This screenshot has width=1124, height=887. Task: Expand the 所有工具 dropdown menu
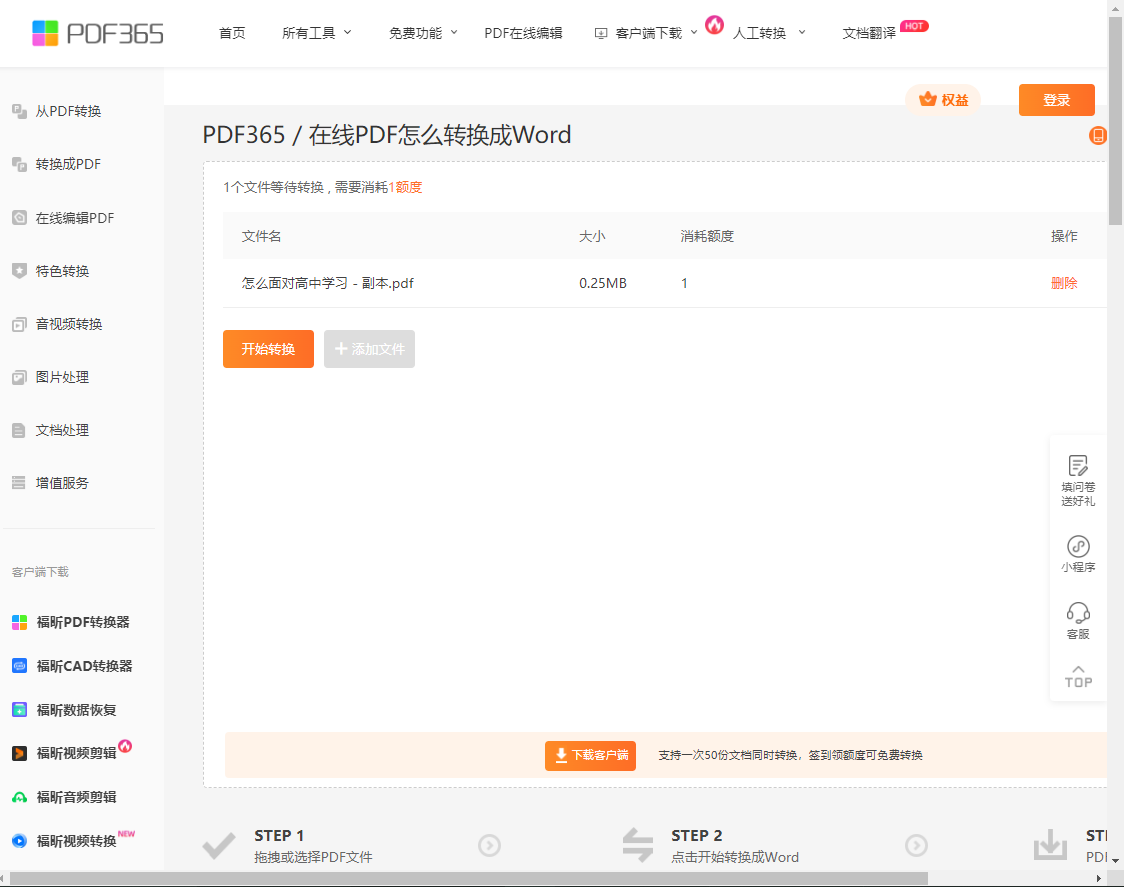[317, 33]
